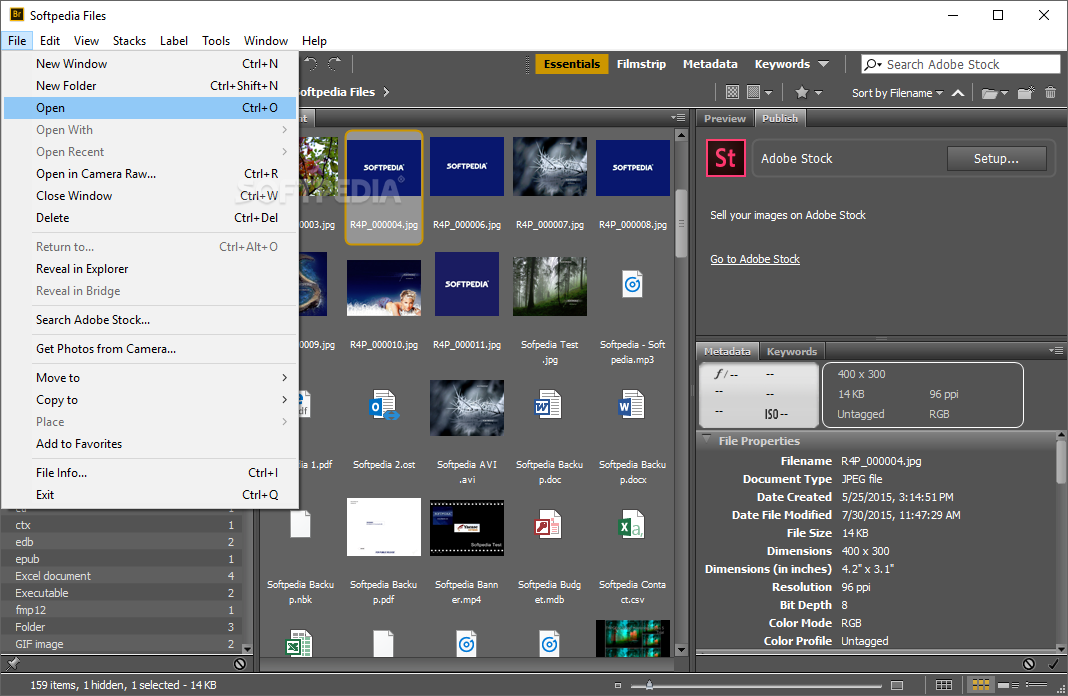Select the Softpedia - Softpedia.mp3 file icon
The height and width of the screenshot is (696, 1068).
click(632, 284)
